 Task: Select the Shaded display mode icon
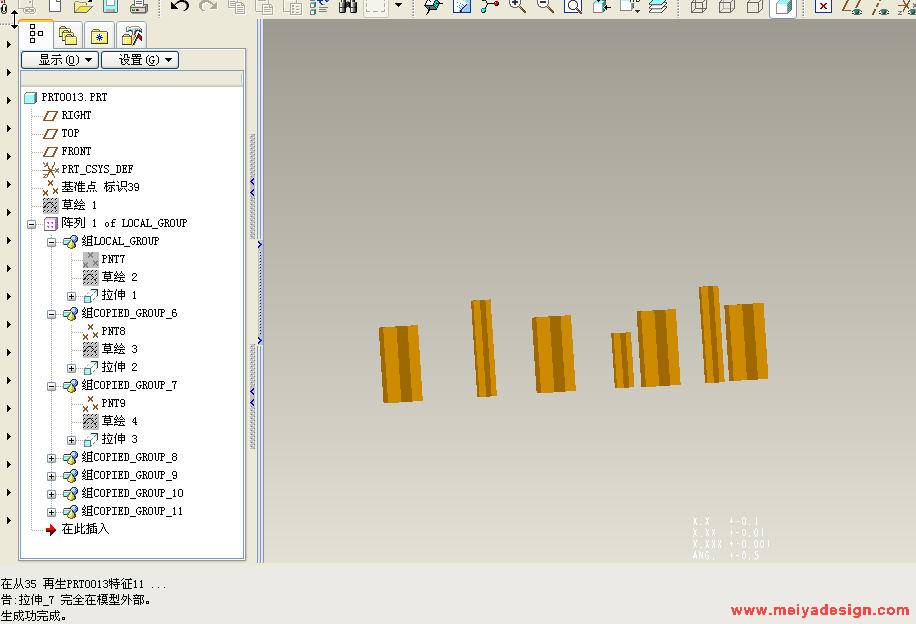pyautogui.click(x=783, y=7)
